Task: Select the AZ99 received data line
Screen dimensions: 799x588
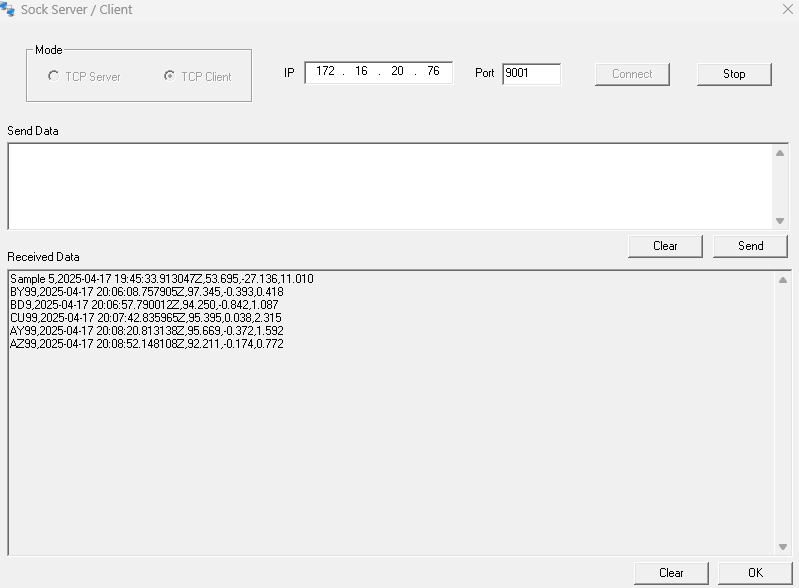Action: click(147, 344)
